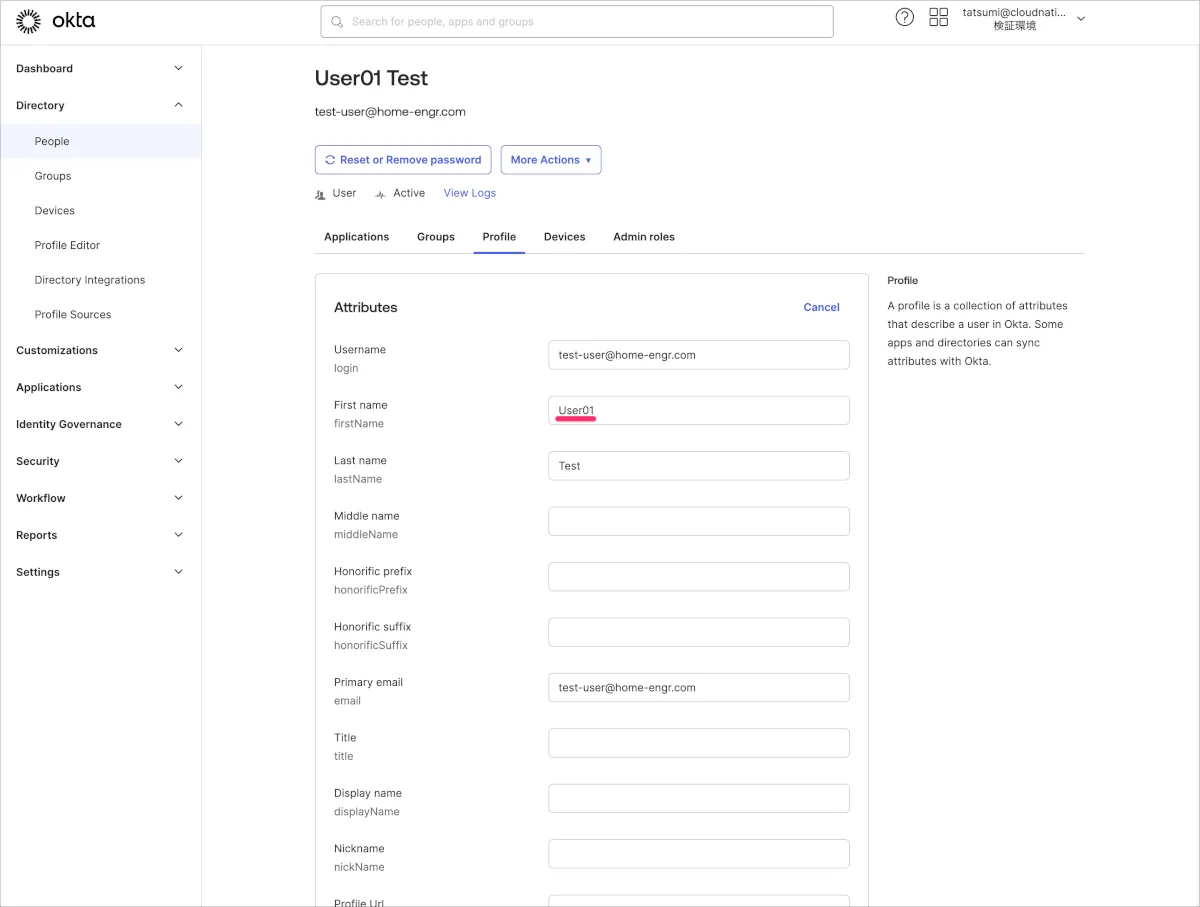Expand the account menu chevron
Screen dimensions: 1200x907
click(1080, 19)
